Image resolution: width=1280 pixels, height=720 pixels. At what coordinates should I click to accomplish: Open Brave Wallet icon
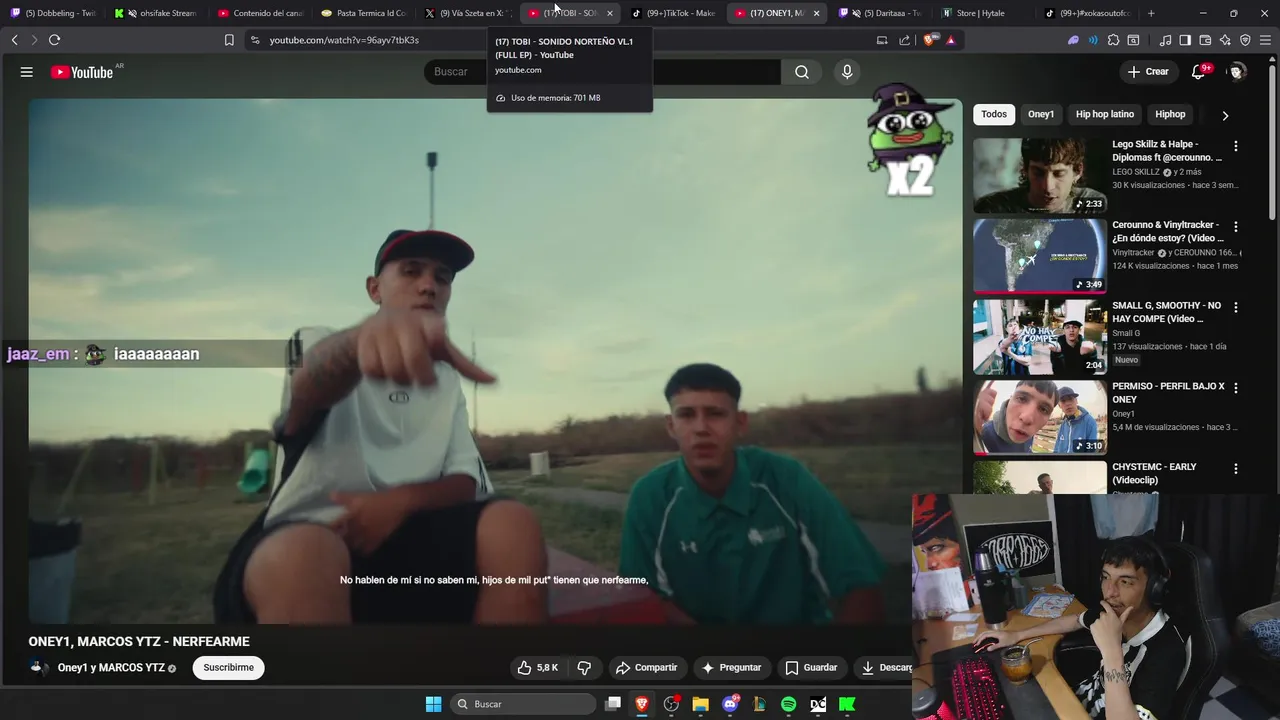click(1205, 40)
